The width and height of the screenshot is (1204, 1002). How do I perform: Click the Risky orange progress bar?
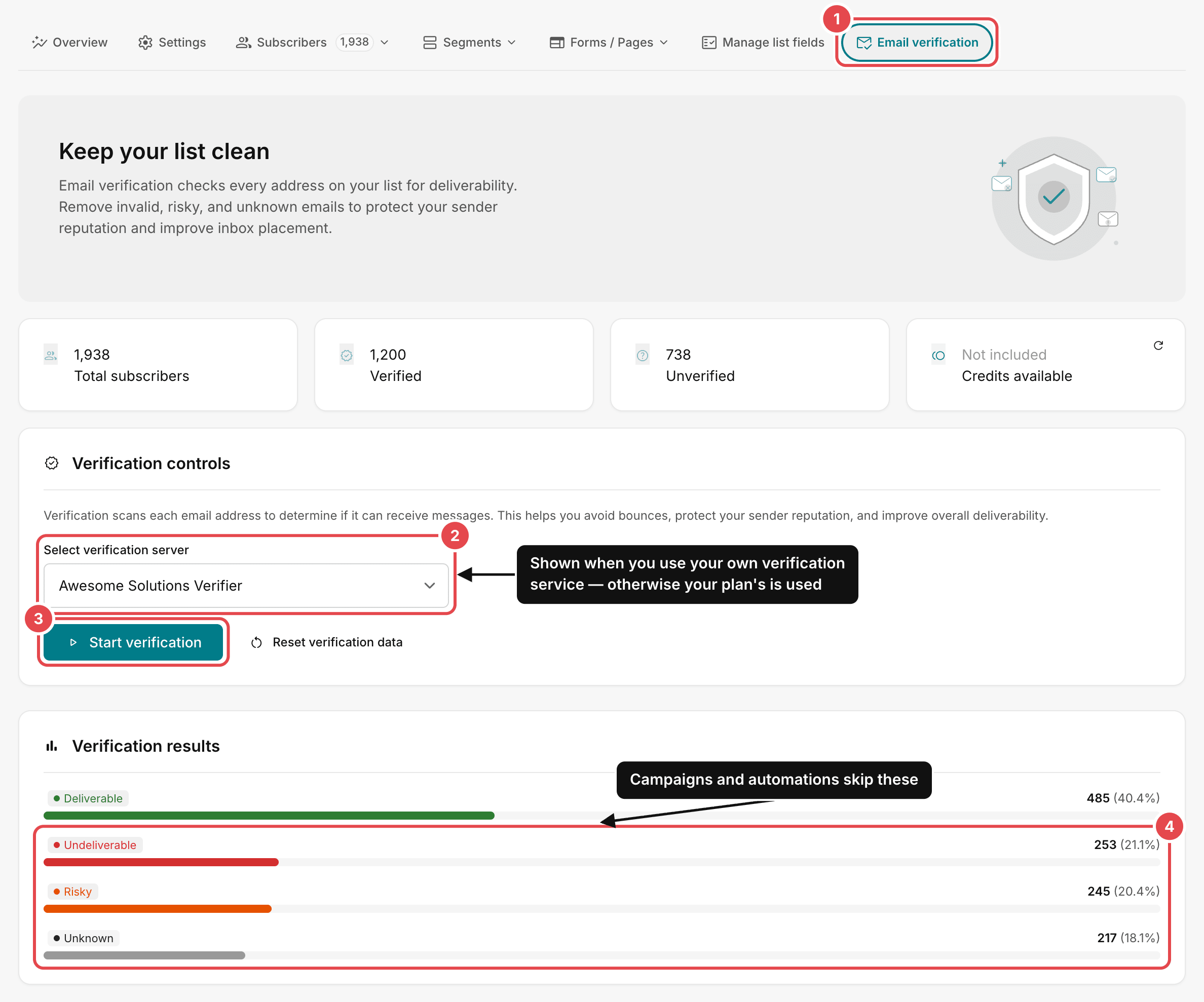[x=158, y=908]
